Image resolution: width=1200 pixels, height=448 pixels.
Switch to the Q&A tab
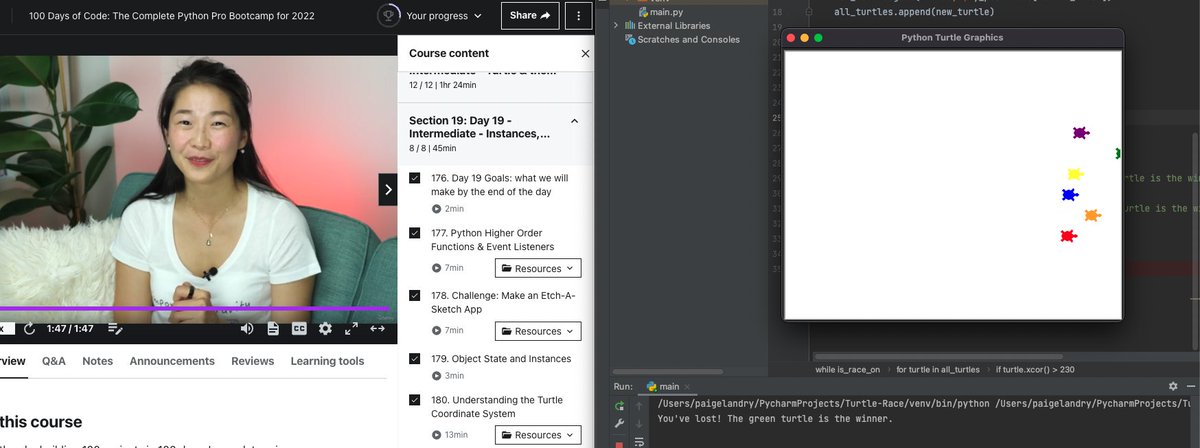pyautogui.click(x=54, y=361)
